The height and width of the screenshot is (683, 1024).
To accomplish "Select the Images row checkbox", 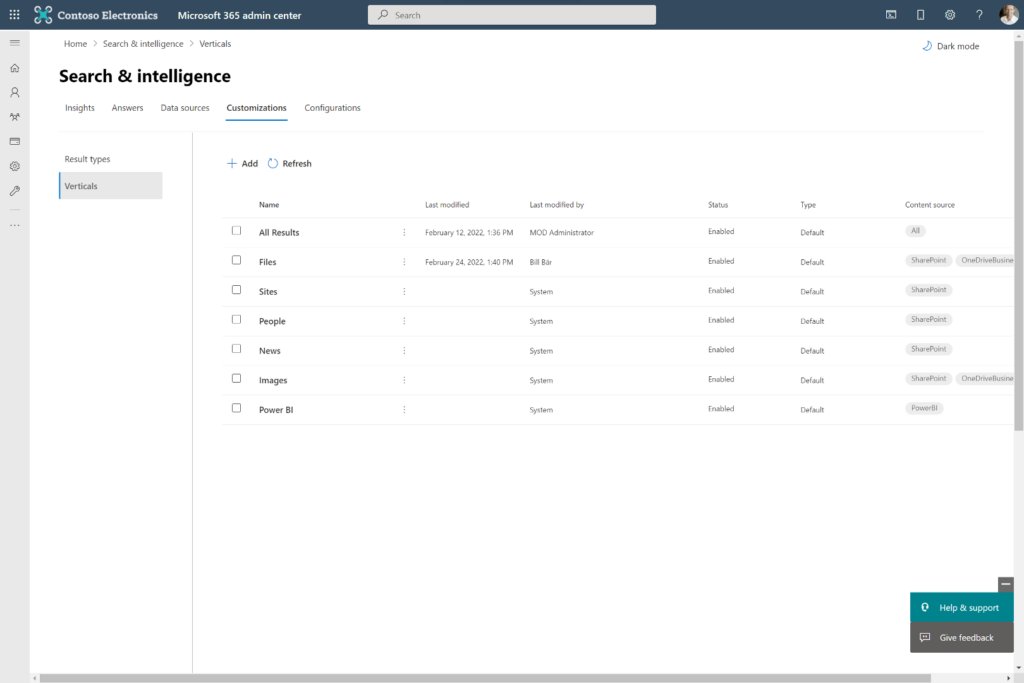I will [x=236, y=378].
